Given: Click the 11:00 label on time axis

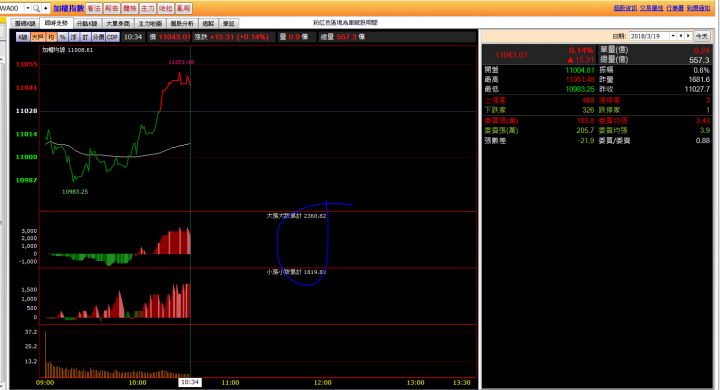Looking at the screenshot, I should pyautogui.click(x=230, y=383).
